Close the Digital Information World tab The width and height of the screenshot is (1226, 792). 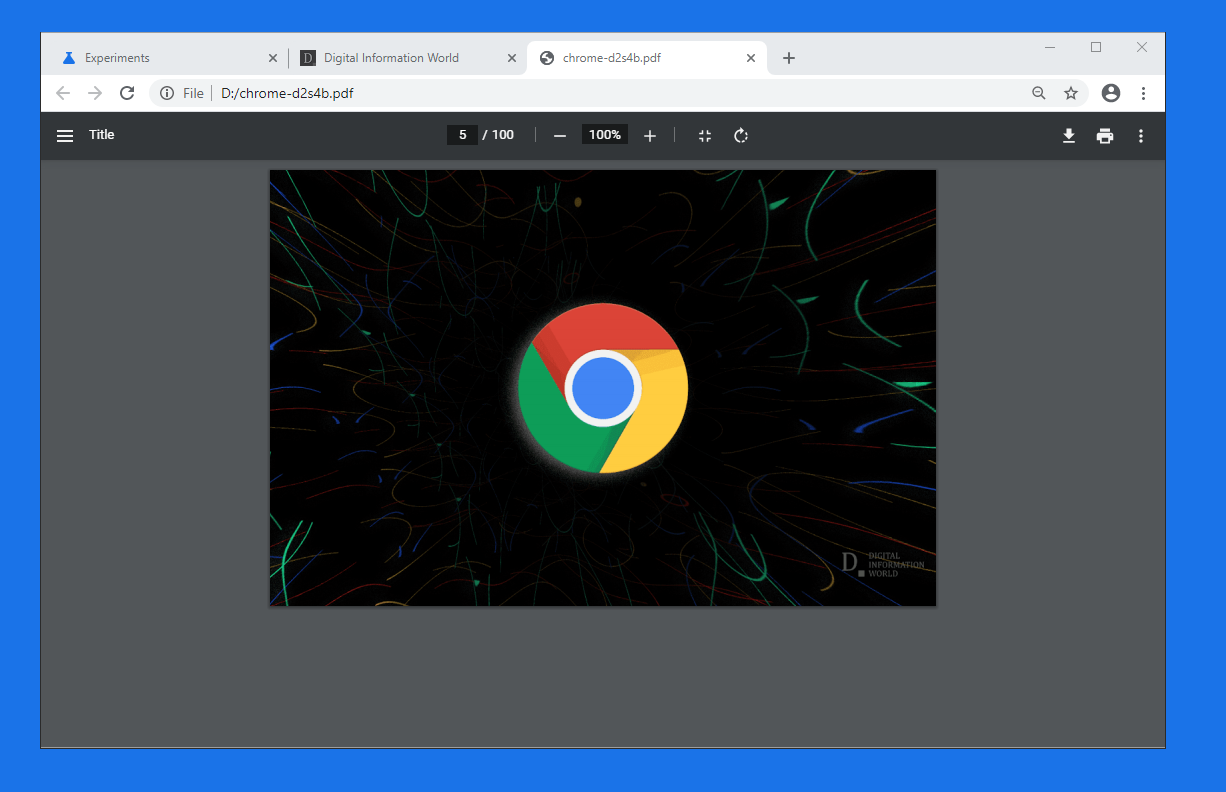click(x=512, y=58)
